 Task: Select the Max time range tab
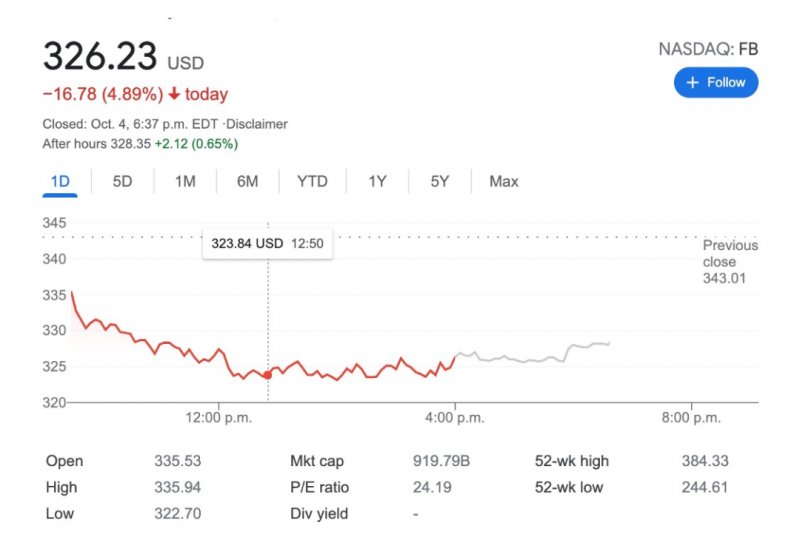pyautogui.click(x=504, y=182)
